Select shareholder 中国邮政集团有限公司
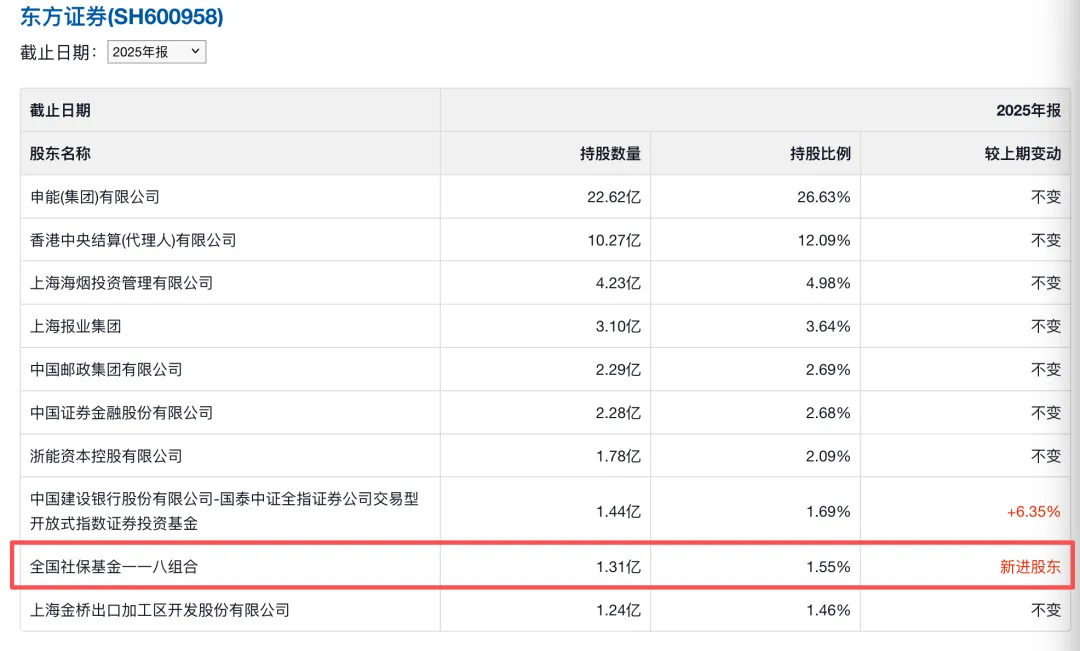The image size is (1080, 651). coord(106,369)
